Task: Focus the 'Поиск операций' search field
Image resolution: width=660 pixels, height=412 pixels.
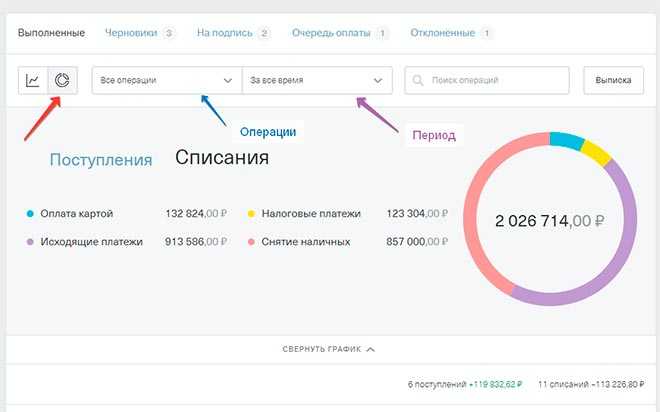Action: [487, 80]
